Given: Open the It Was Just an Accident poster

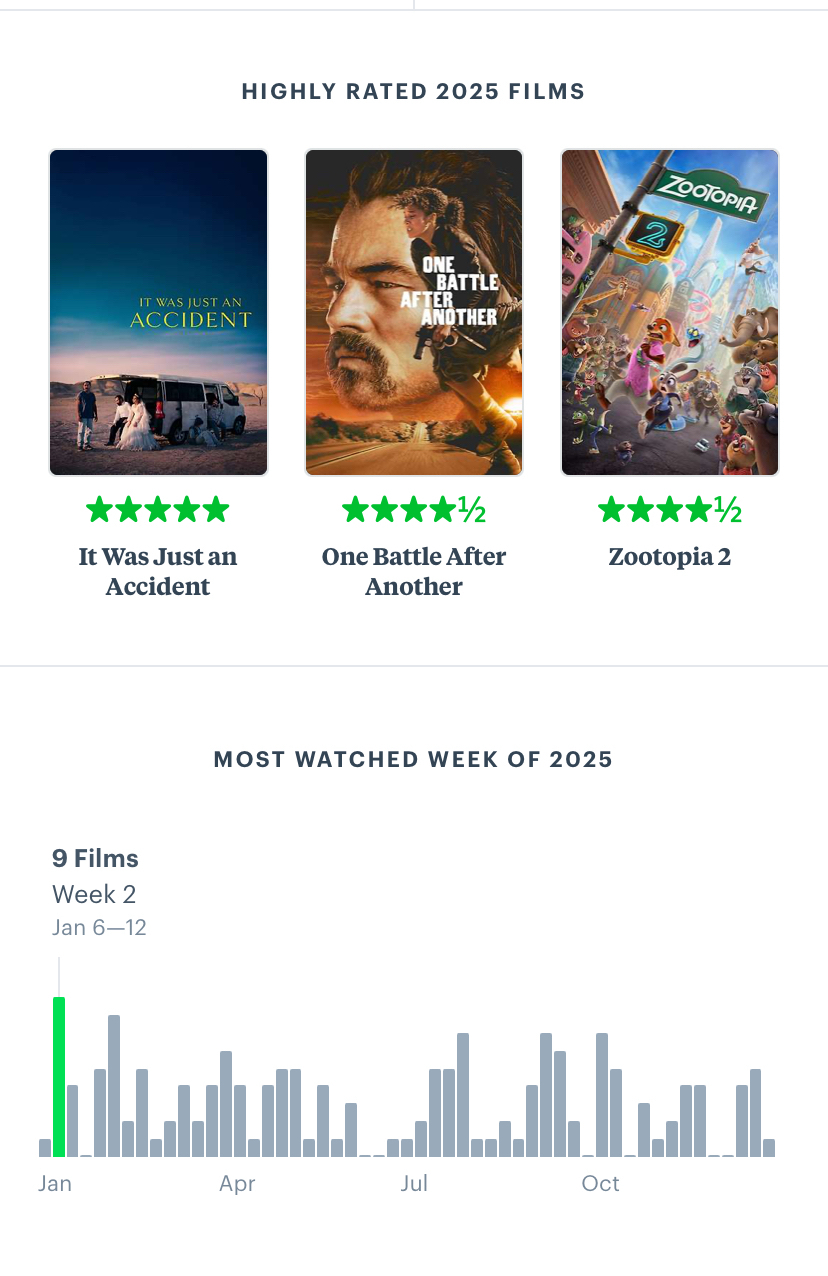Looking at the screenshot, I should click(158, 312).
